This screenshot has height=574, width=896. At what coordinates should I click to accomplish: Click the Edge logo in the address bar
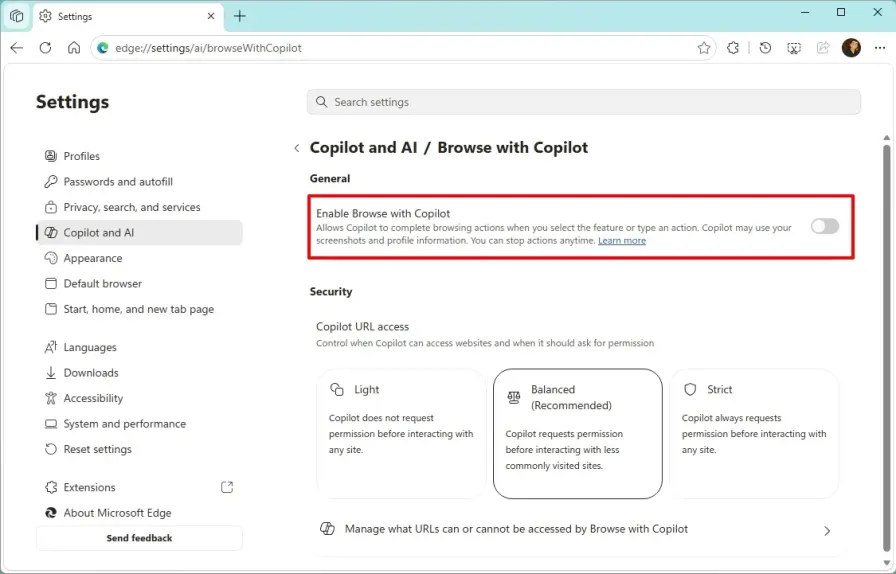[103, 48]
